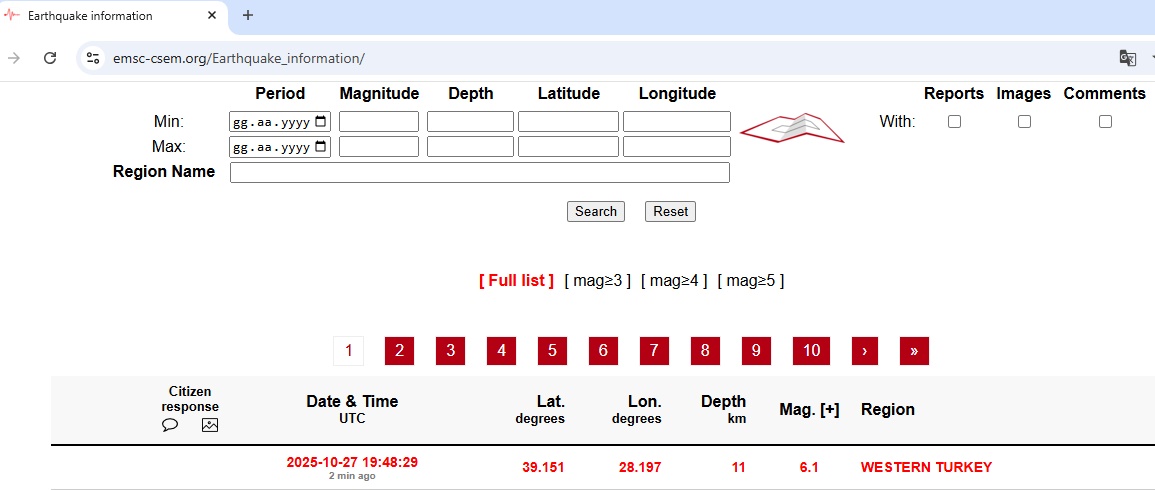The image size is (1155, 490).
Task: Select the Earthquake information browser tab
Action: tap(112, 16)
